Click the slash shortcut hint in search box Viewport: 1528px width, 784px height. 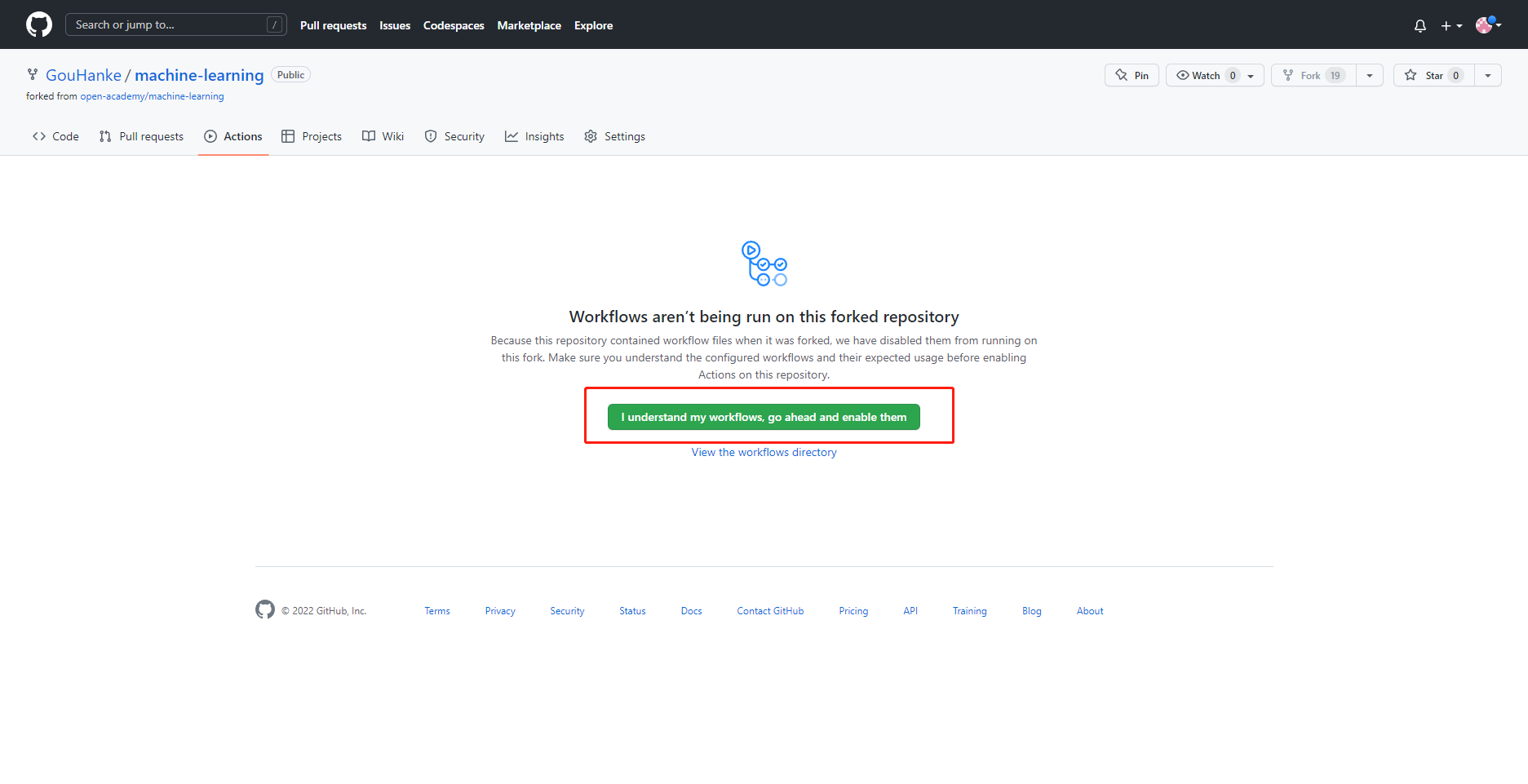pos(275,24)
